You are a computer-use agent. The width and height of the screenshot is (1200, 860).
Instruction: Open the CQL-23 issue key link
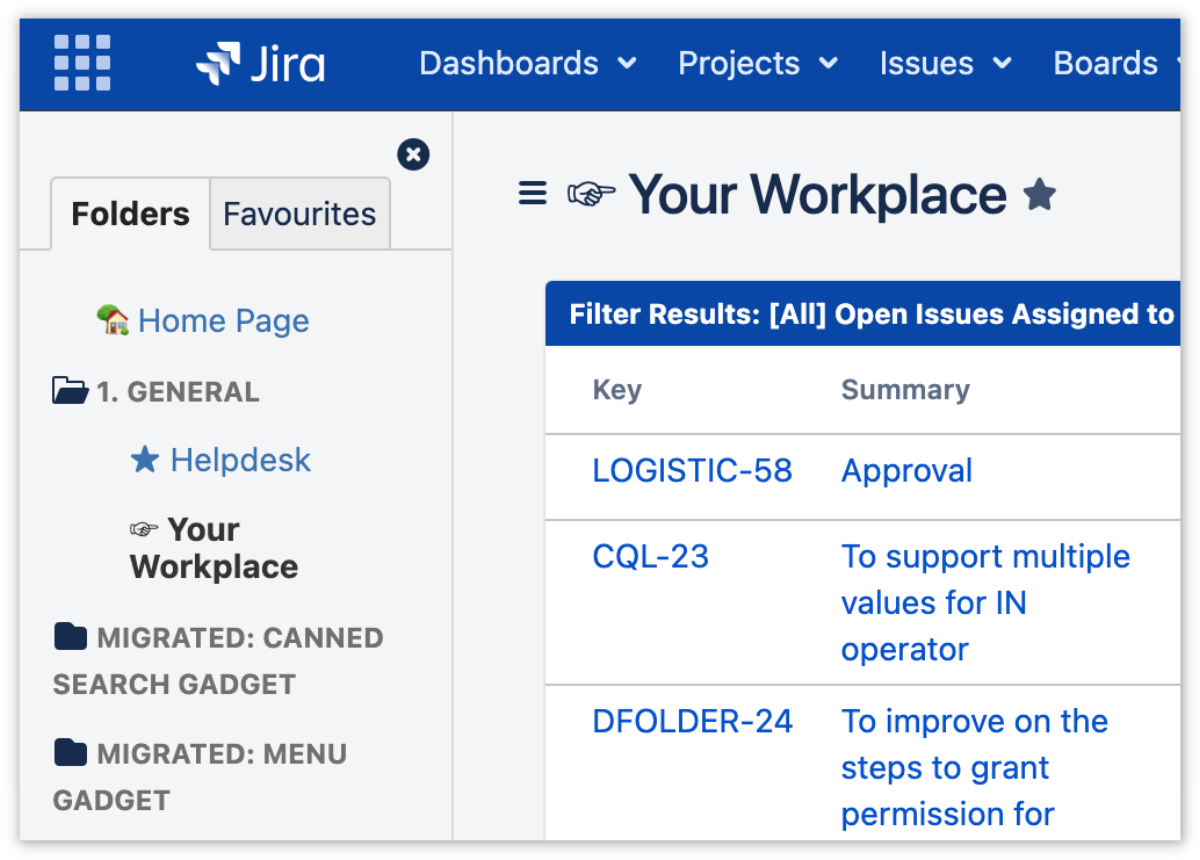tap(650, 556)
